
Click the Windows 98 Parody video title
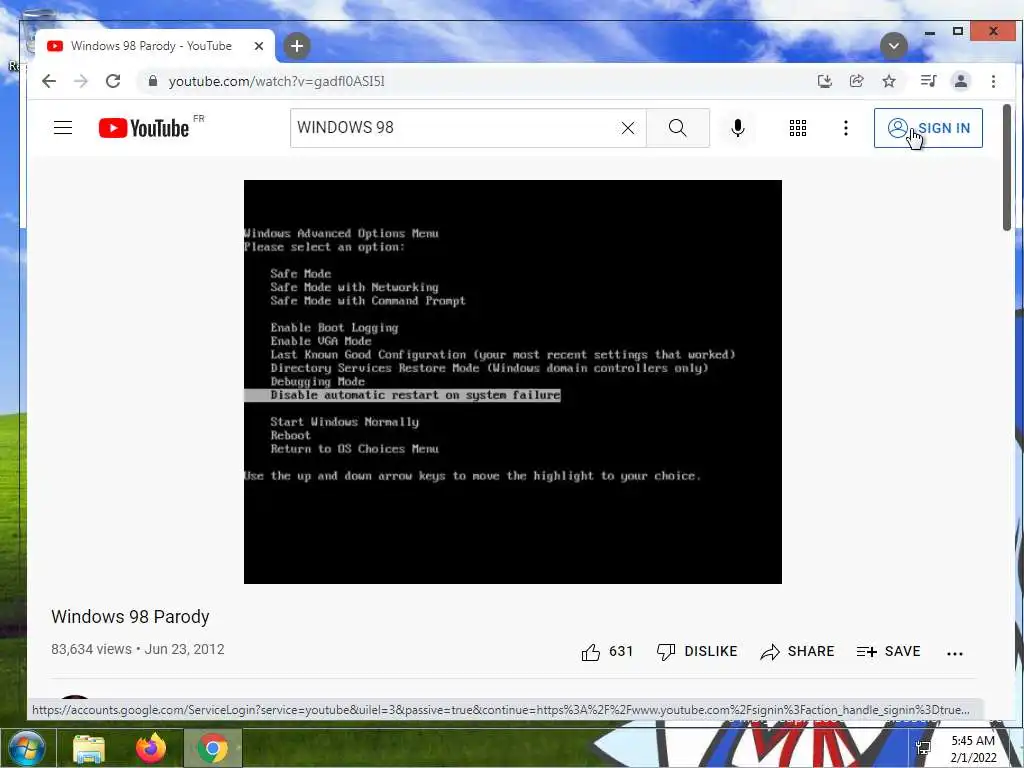pyautogui.click(x=131, y=616)
